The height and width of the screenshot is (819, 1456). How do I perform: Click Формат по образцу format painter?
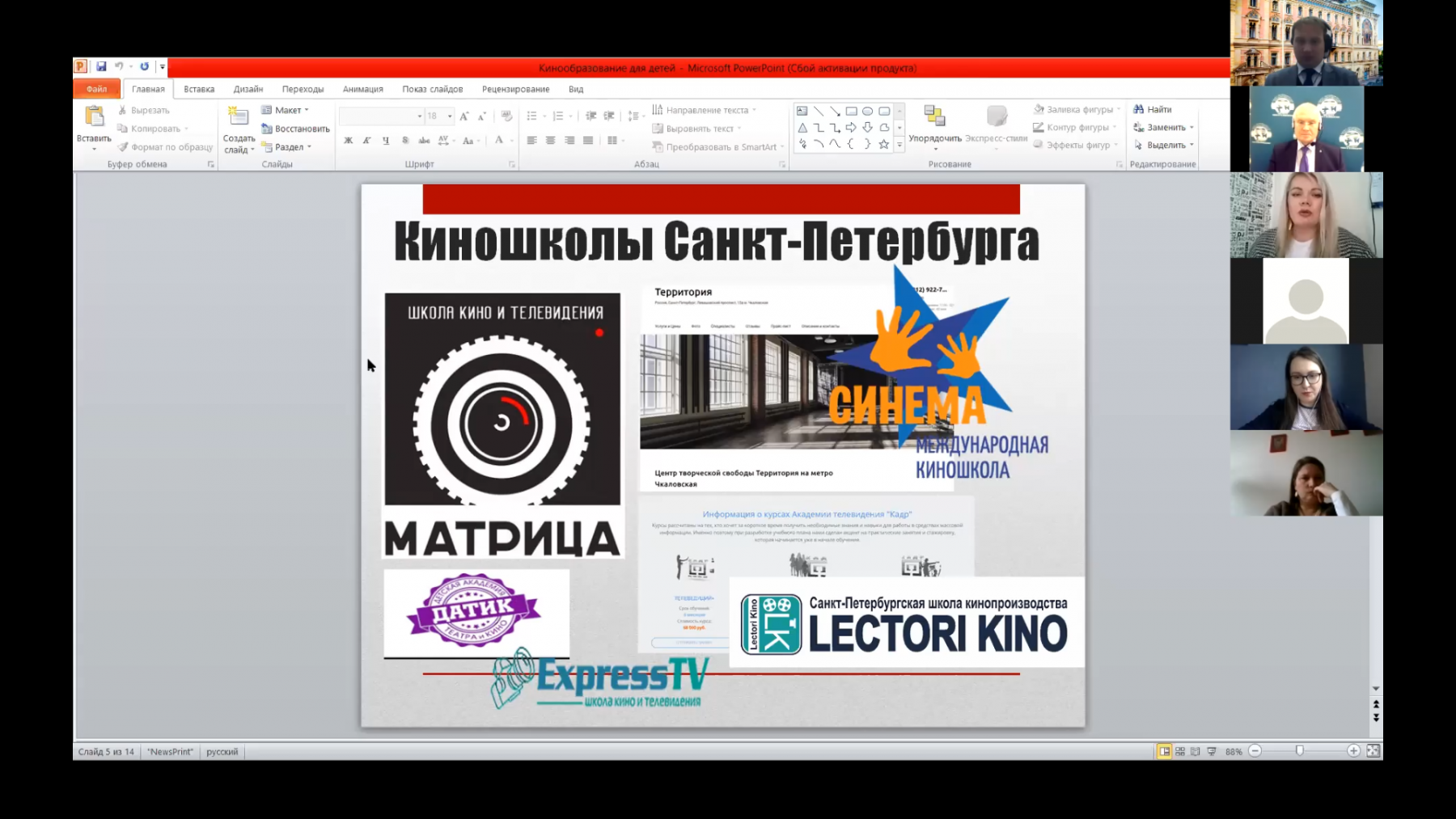165,147
